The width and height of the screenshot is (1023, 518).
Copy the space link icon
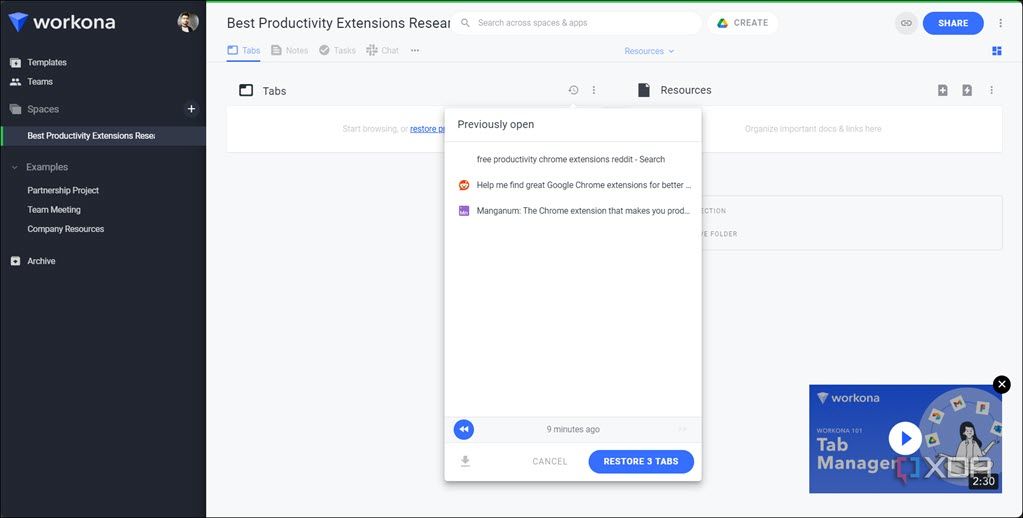(x=906, y=23)
